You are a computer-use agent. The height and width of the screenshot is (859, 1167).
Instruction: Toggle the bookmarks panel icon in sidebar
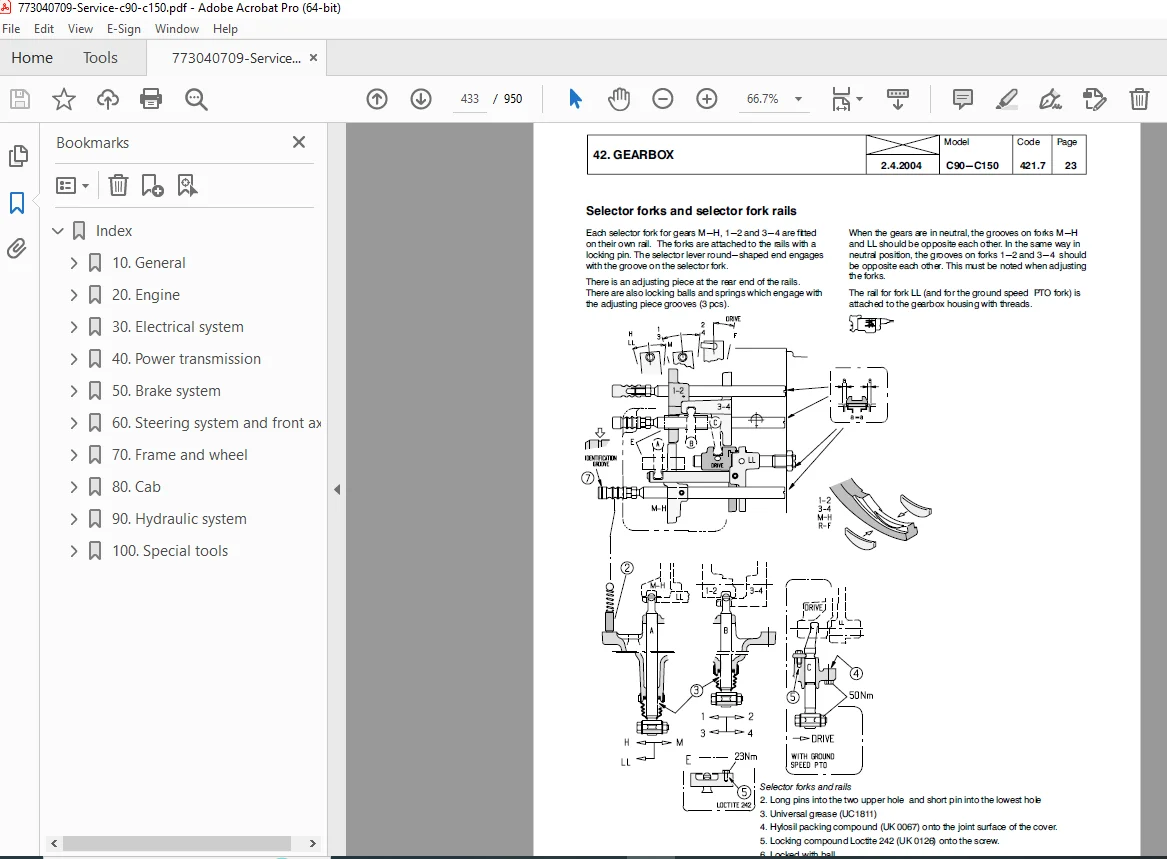(x=17, y=202)
